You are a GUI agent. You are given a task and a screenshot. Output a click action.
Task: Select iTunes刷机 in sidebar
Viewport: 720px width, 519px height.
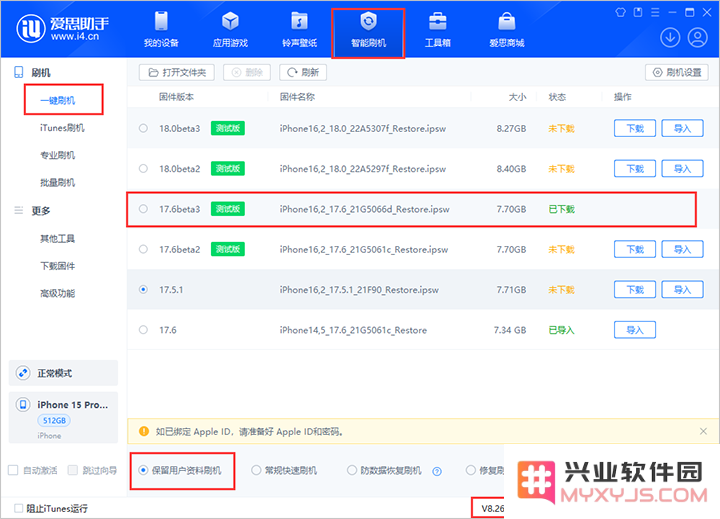pos(62,128)
